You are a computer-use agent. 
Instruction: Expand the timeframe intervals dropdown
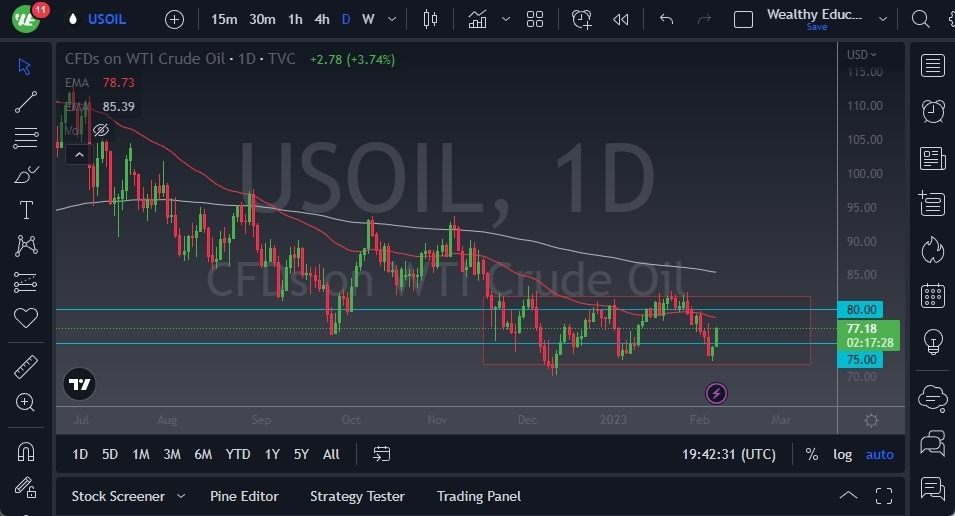coord(392,19)
